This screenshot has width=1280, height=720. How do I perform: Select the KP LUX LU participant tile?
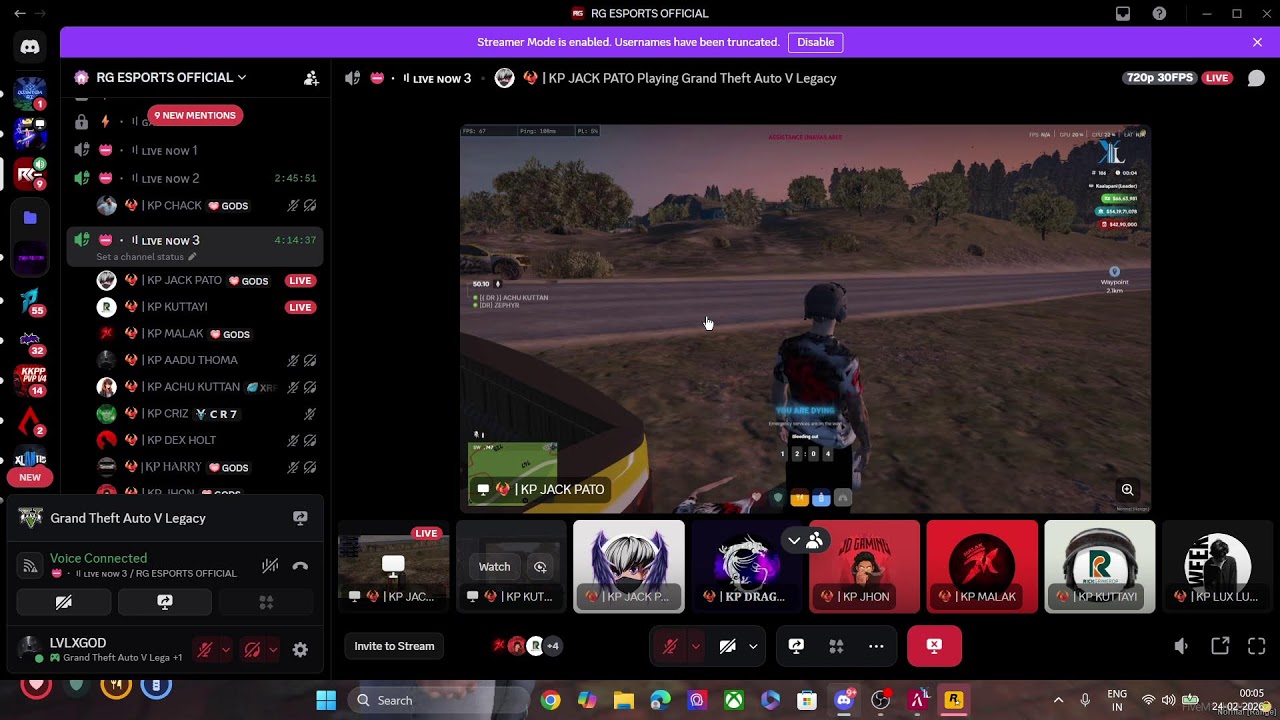(1217, 566)
